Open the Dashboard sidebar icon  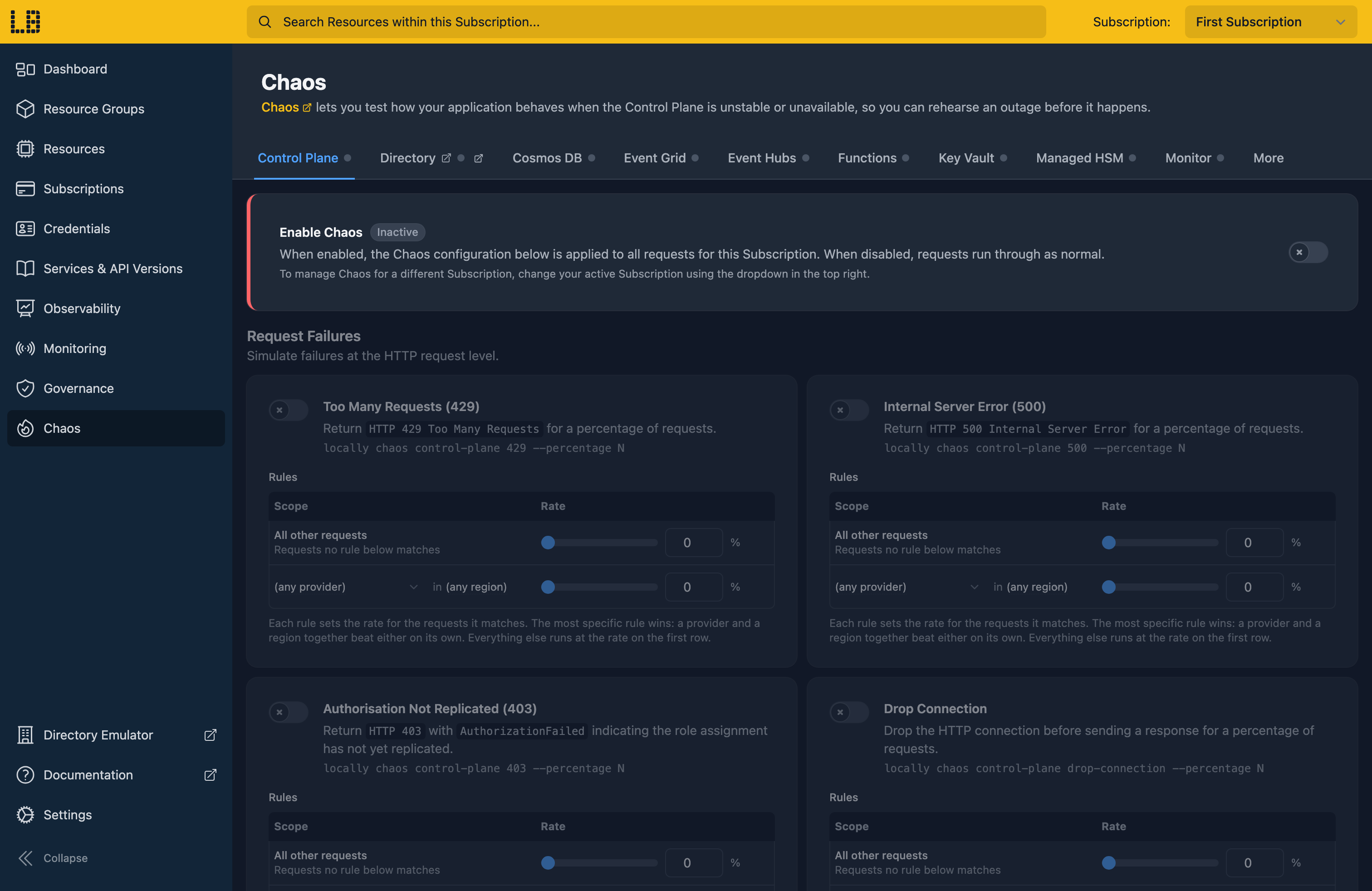(x=25, y=69)
